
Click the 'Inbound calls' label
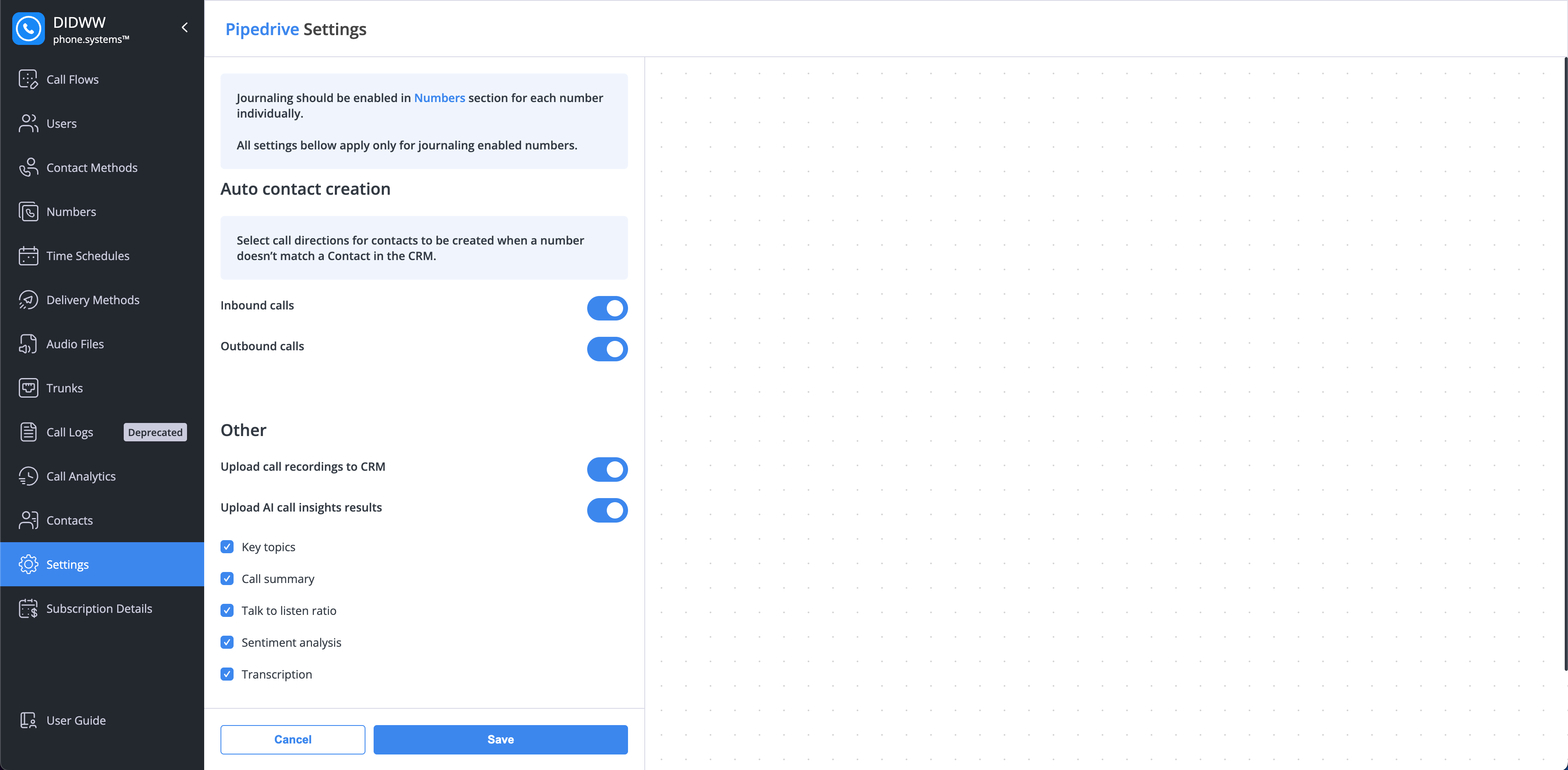tap(257, 305)
